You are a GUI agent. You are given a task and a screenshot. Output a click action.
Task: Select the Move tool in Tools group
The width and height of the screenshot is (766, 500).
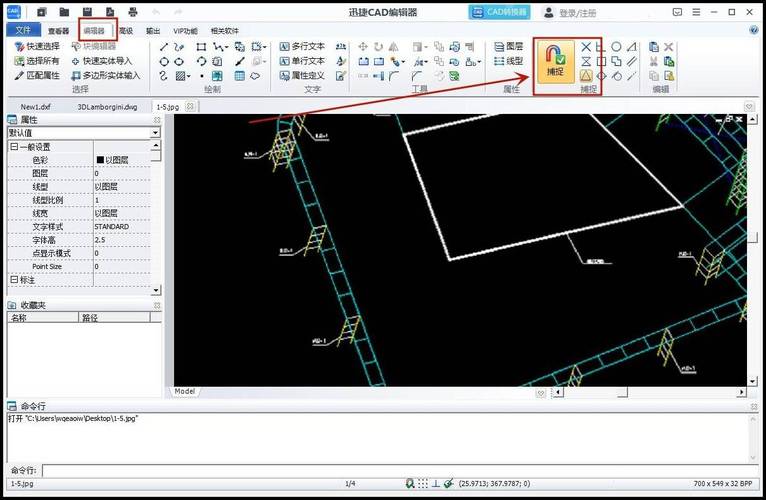coord(362,47)
